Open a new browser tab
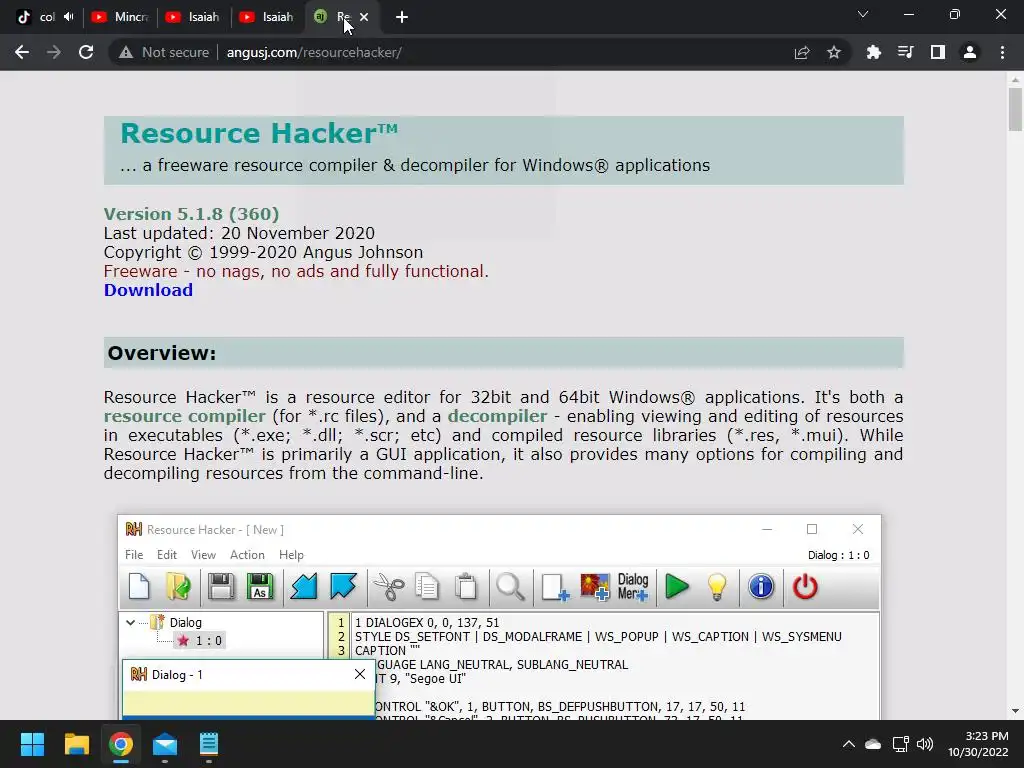 click(x=402, y=17)
